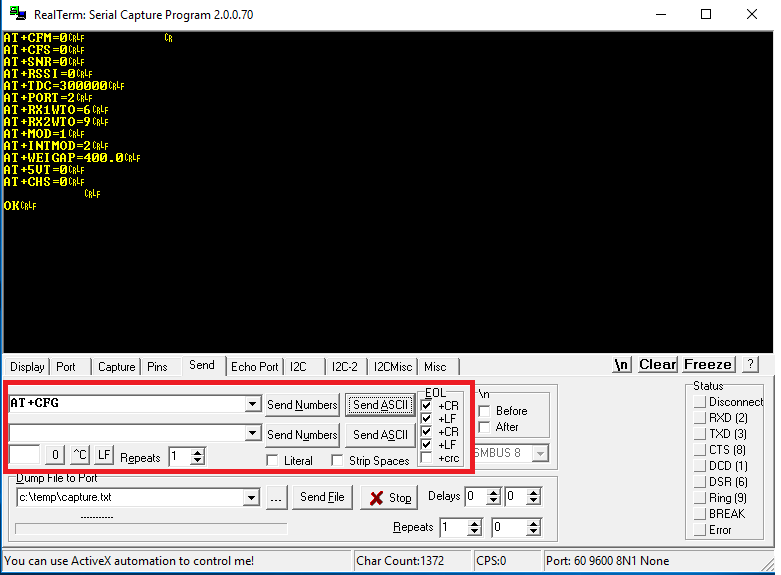Click the Send File button
Image resolution: width=781 pixels, height=575 pixels.
[322, 497]
